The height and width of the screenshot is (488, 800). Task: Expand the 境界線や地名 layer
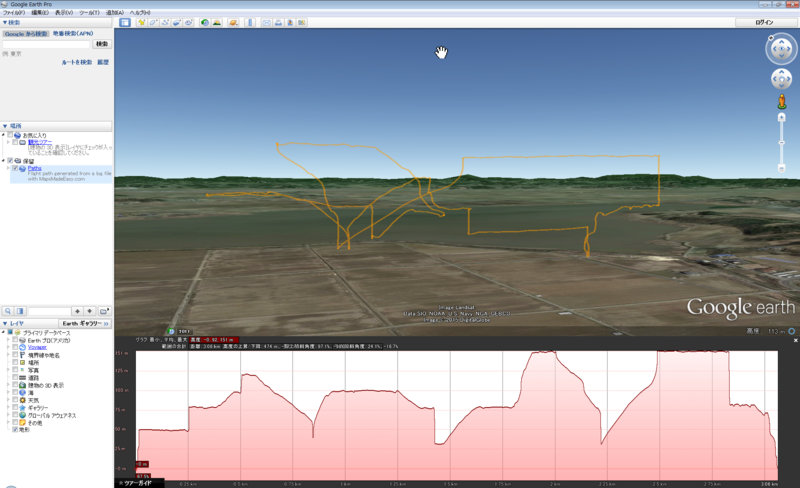coord(8,355)
